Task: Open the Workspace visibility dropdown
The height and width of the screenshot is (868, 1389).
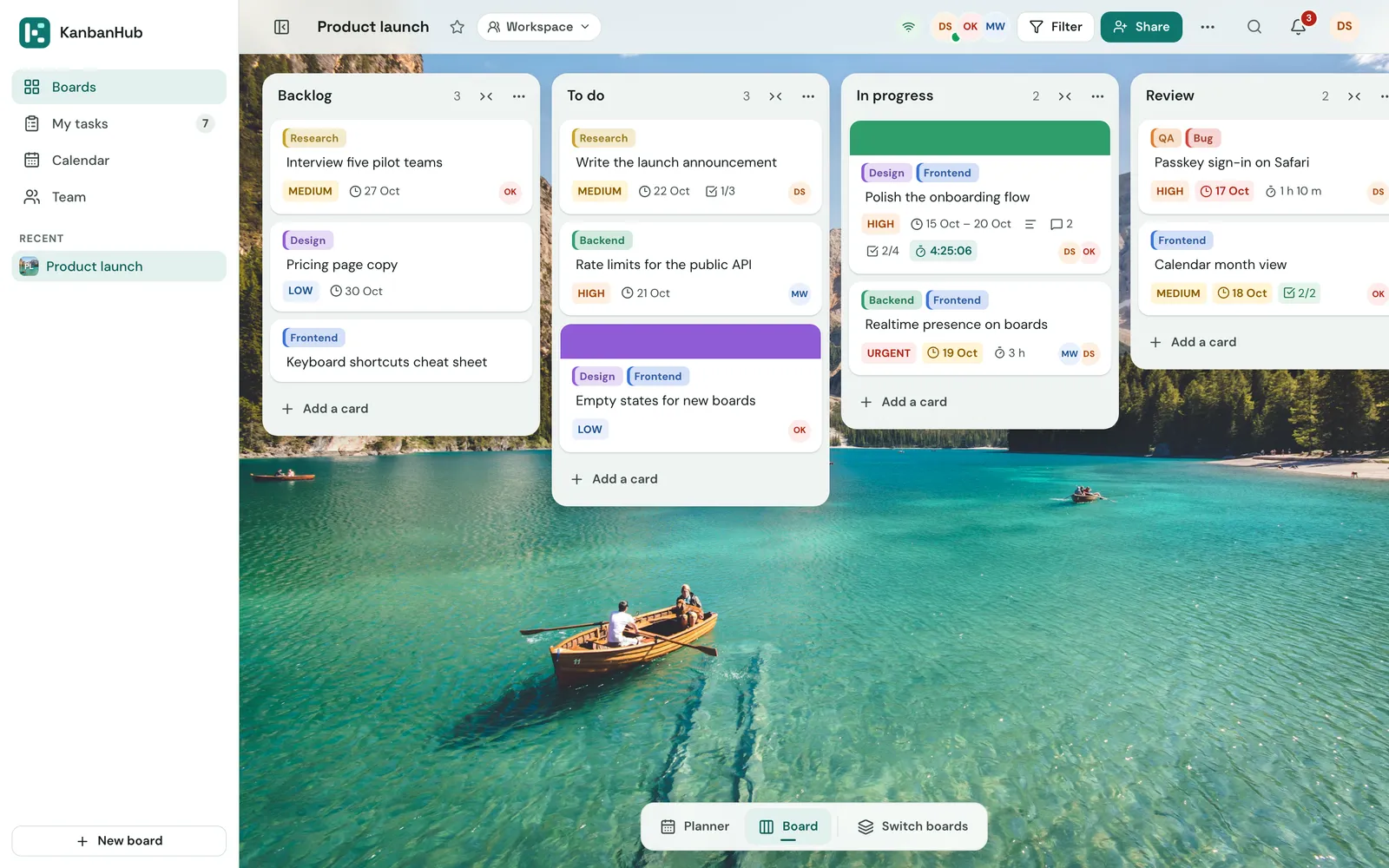Action: pyautogui.click(x=538, y=27)
